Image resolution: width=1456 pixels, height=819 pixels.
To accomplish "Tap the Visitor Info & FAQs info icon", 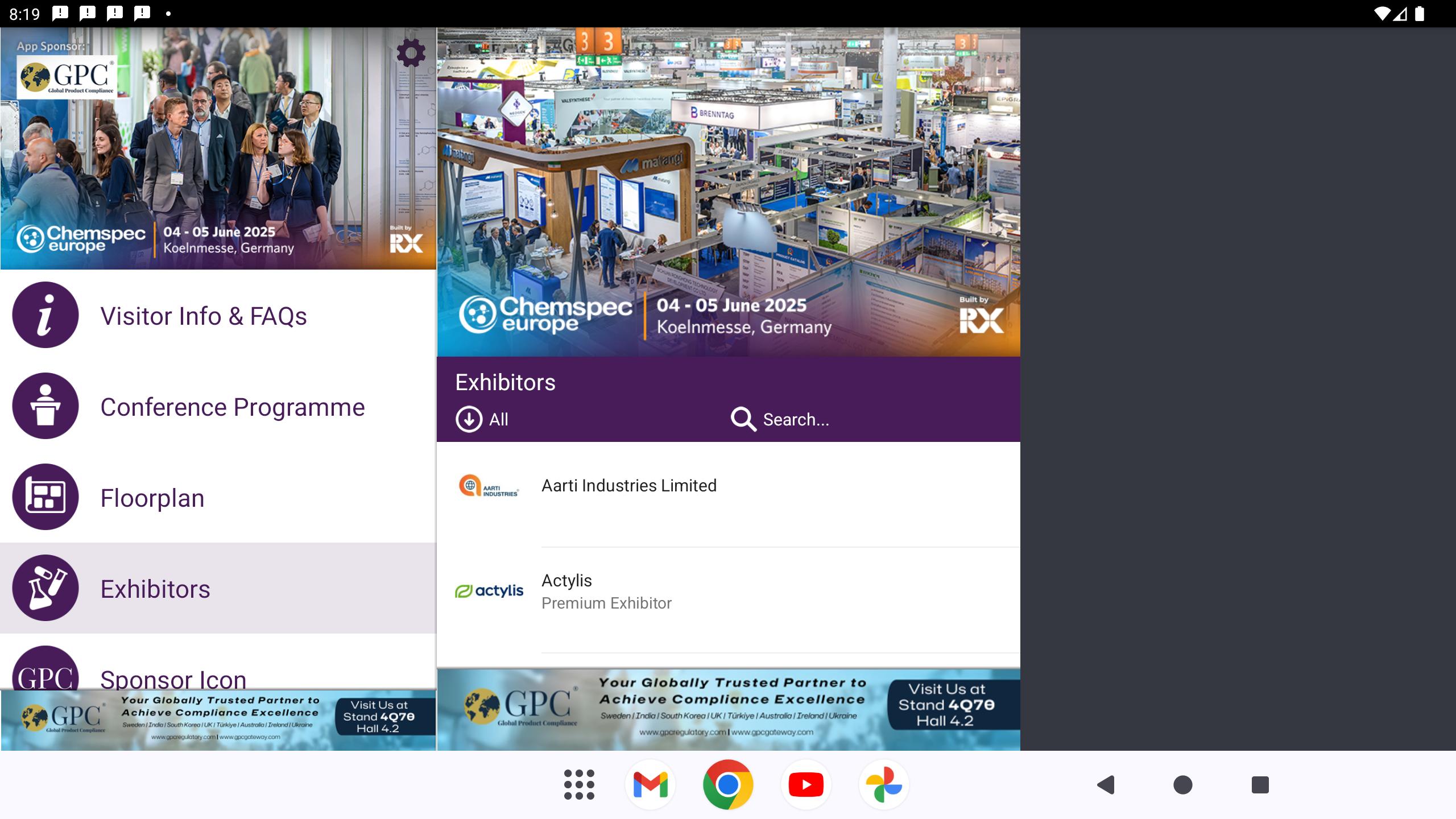I will click(45, 315).
